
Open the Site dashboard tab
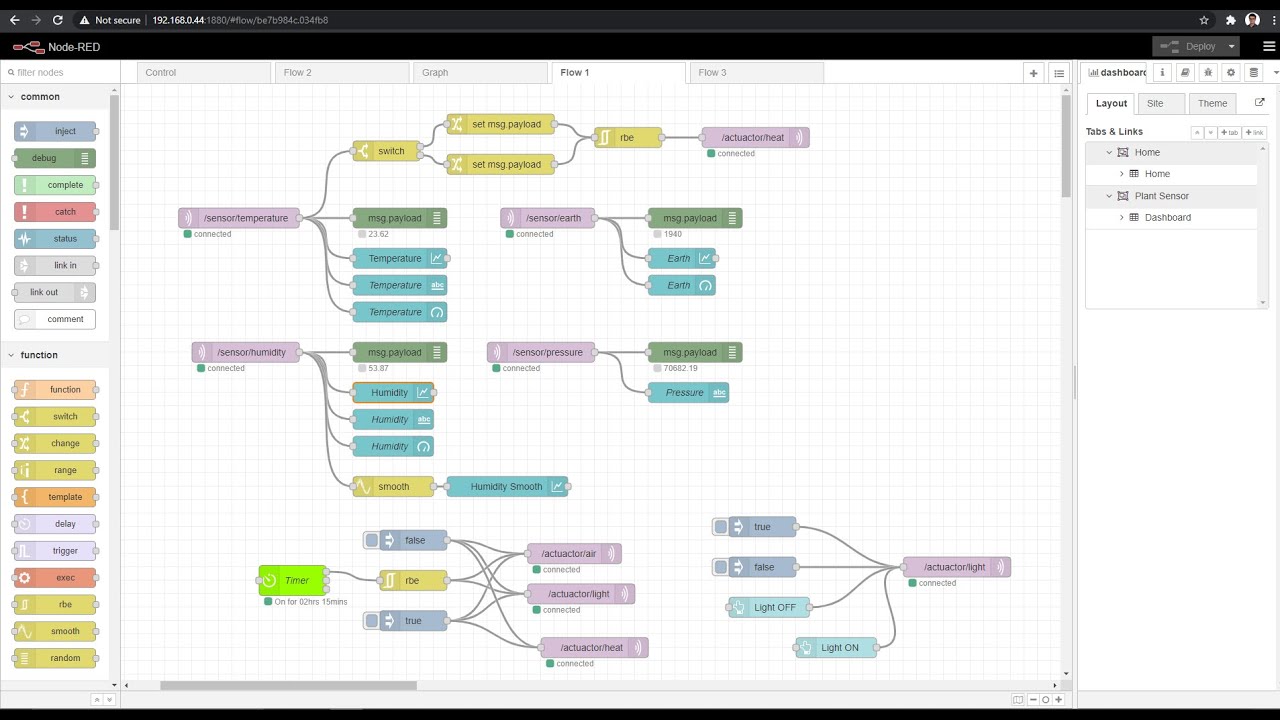[x=1162, y=103]
